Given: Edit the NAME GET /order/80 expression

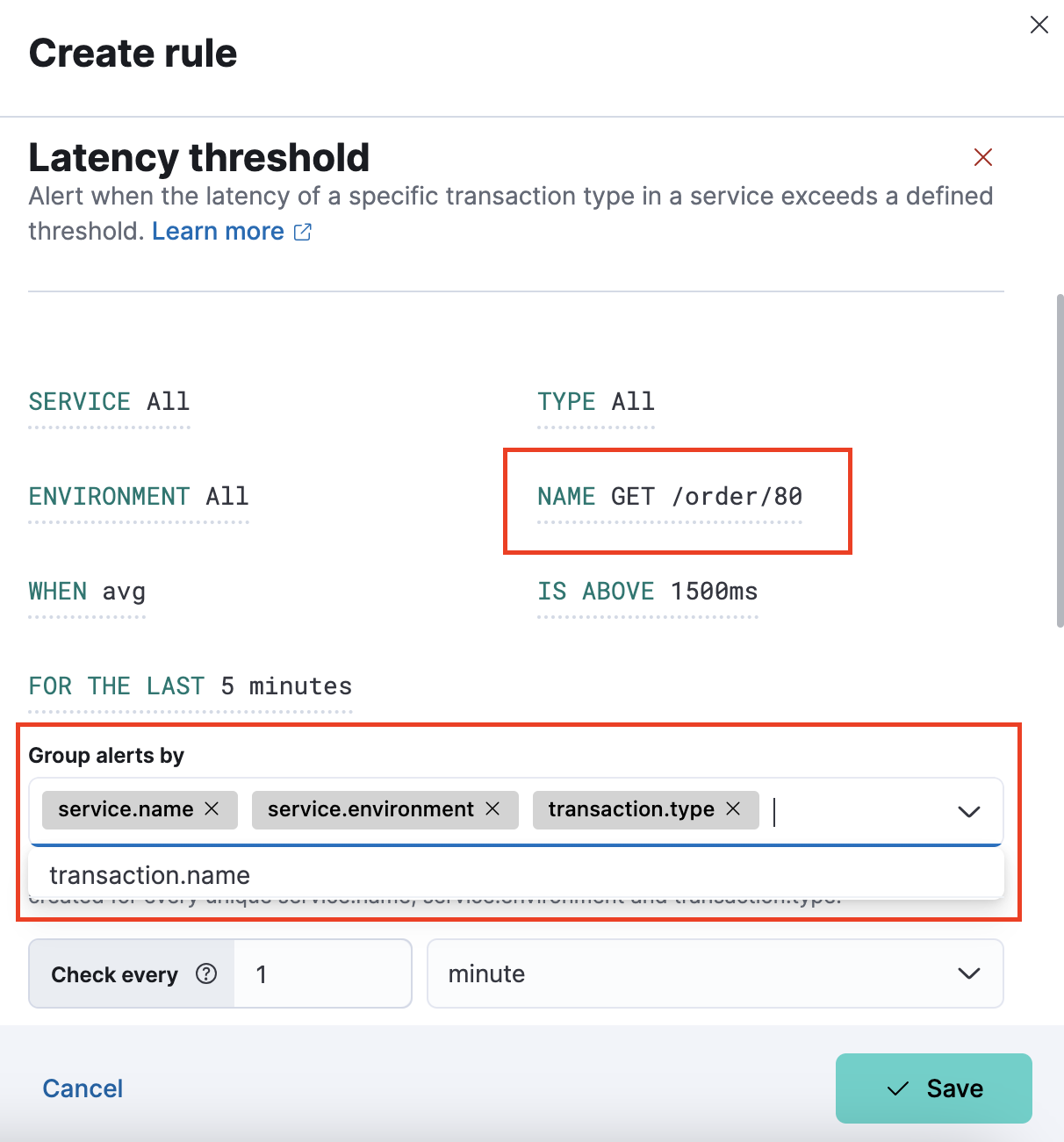Looking at the screenshot, I should point(669,498).
